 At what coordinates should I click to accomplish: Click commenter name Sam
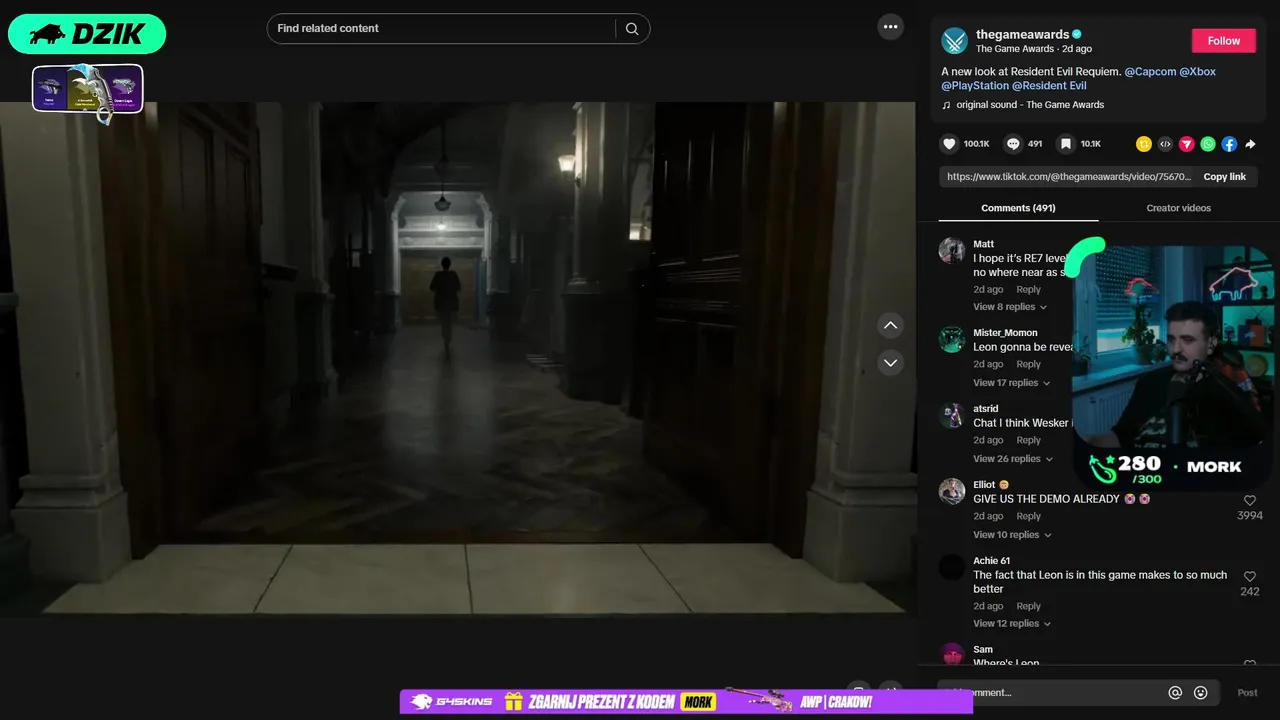pyautogui.click(x=983, y=650)
